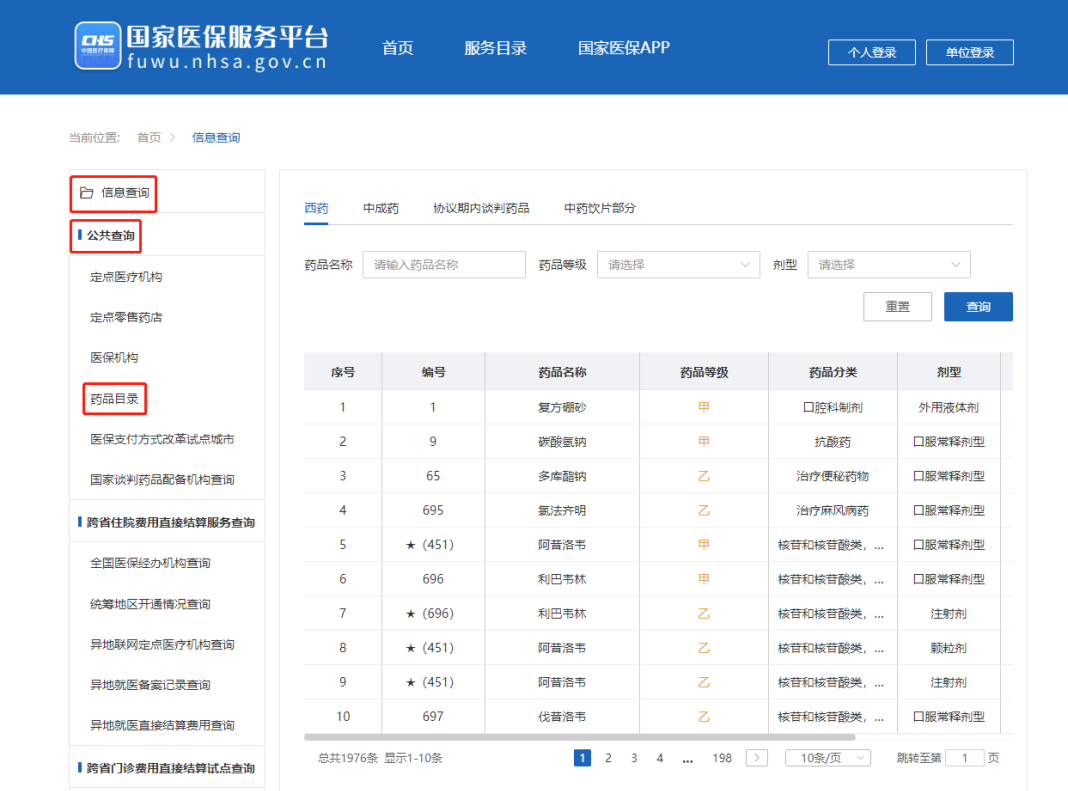The image size is (1068, 791).
Task: Open the 10条/页 page size dropdown
Action: tap(828, 758)
